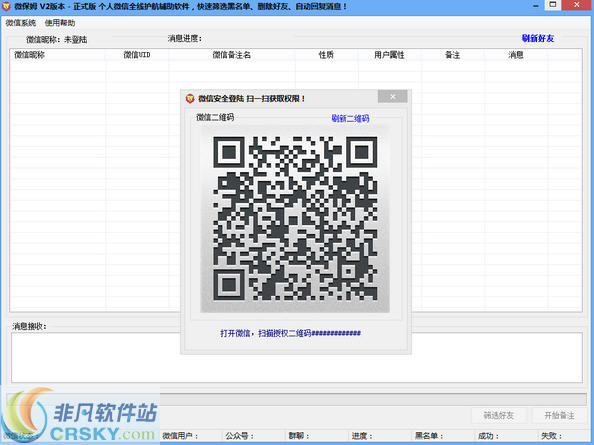Click the 性质 column header

(326, 55)
